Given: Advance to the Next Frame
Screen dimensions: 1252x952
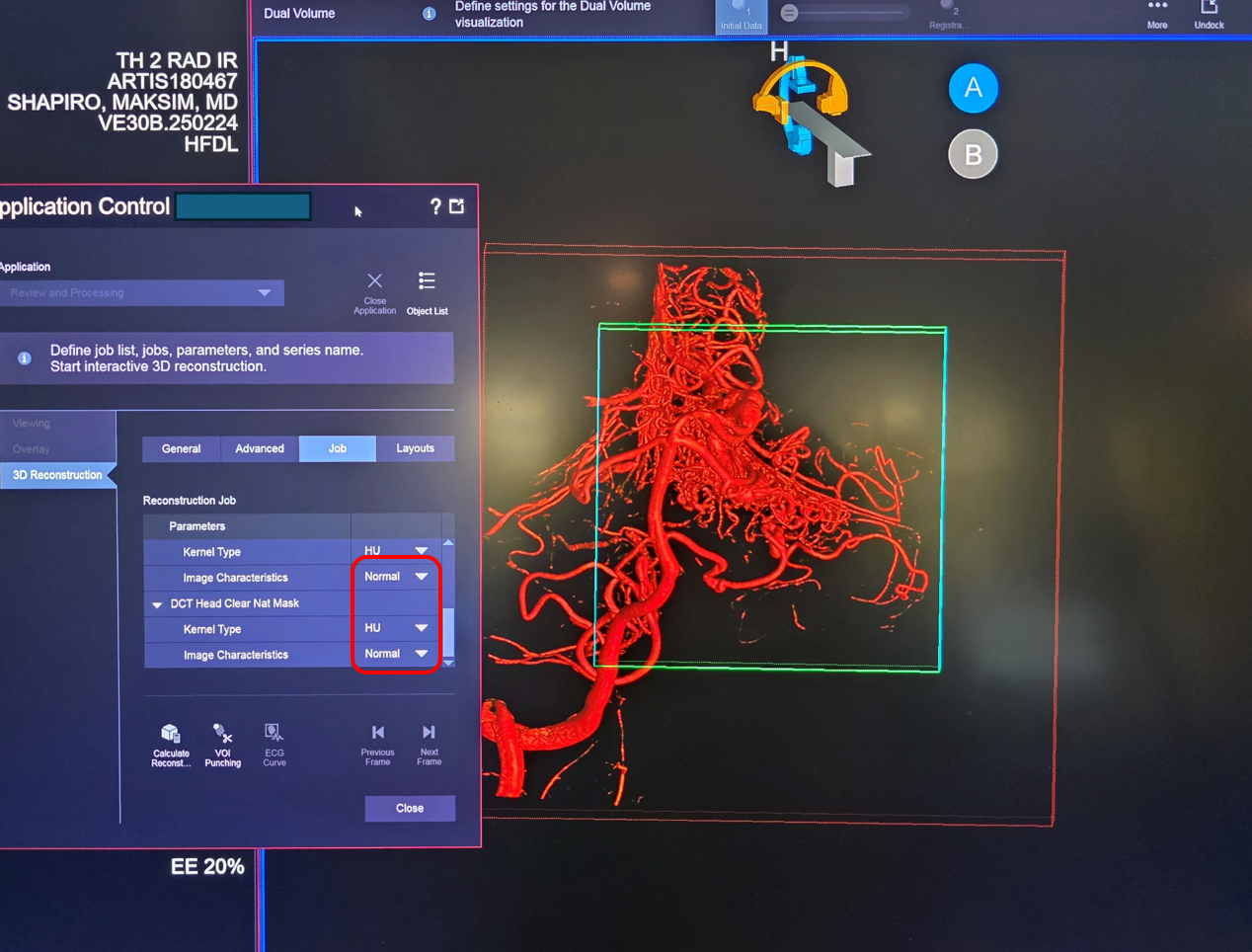Looking at the screenshot, I should coord(429,734).
